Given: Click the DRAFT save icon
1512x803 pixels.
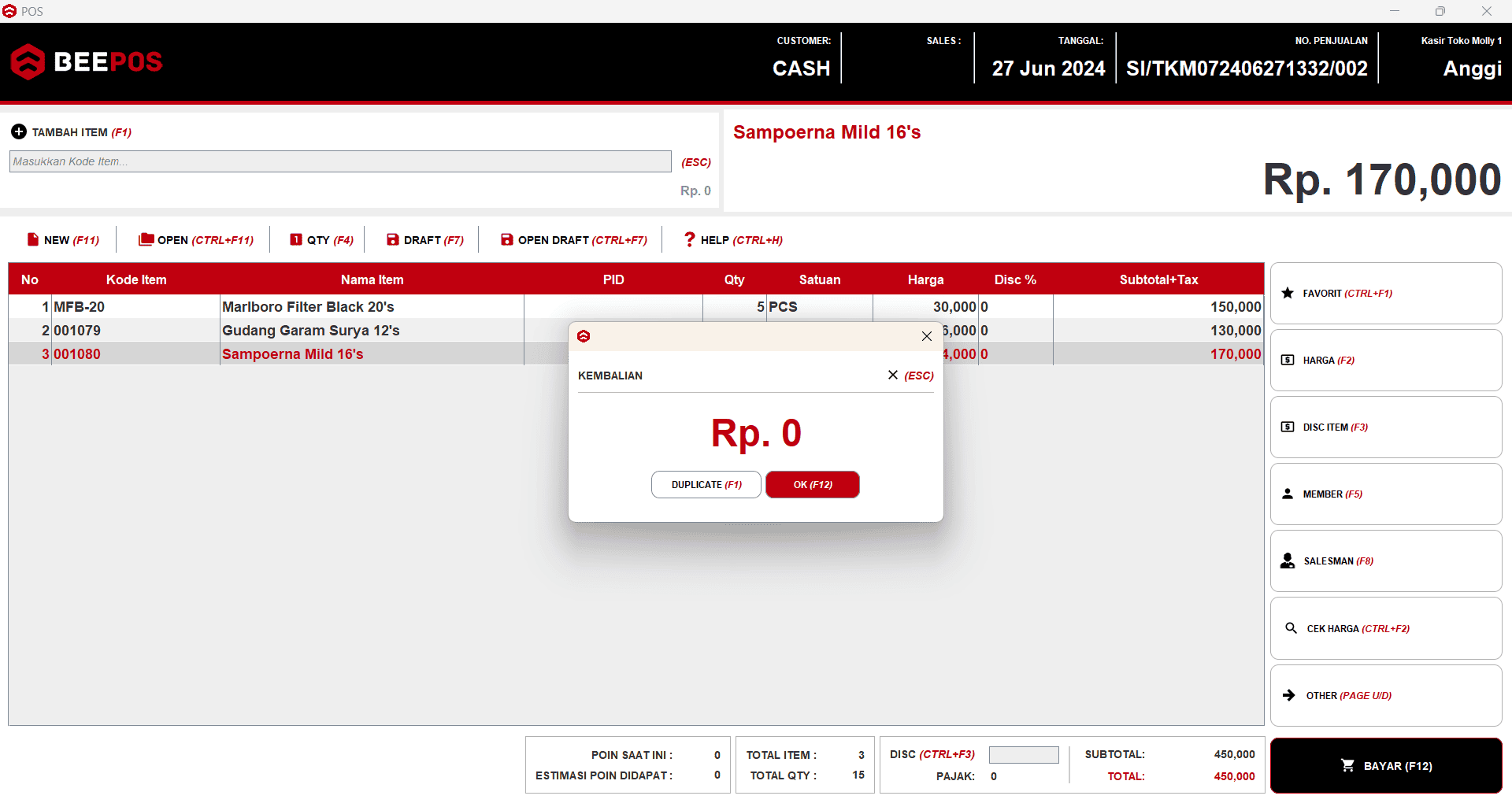Looking at the screenshot, I should click(392, 239).
